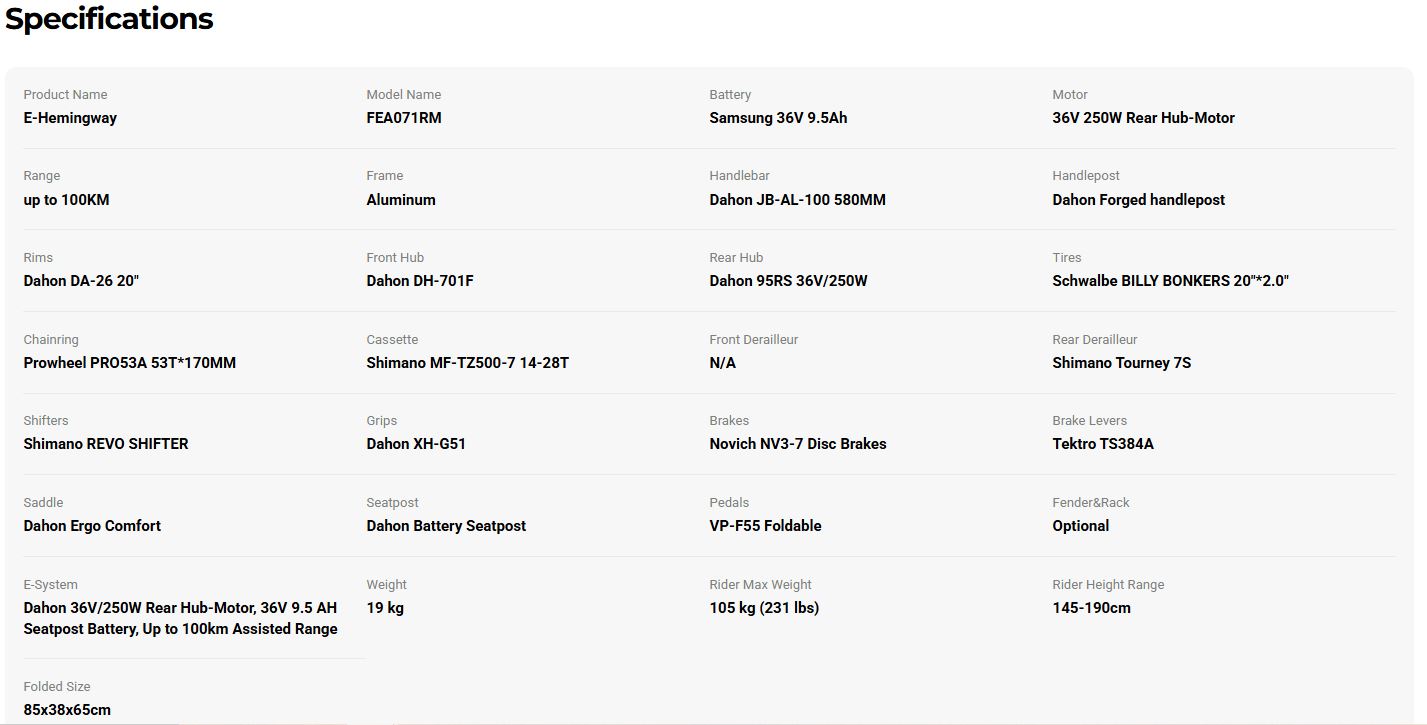Screen dimensions: 1427x725
Task: Click pedals value VP-F55 Foldable
Action: pyautogui.click(x=765, y=526)
